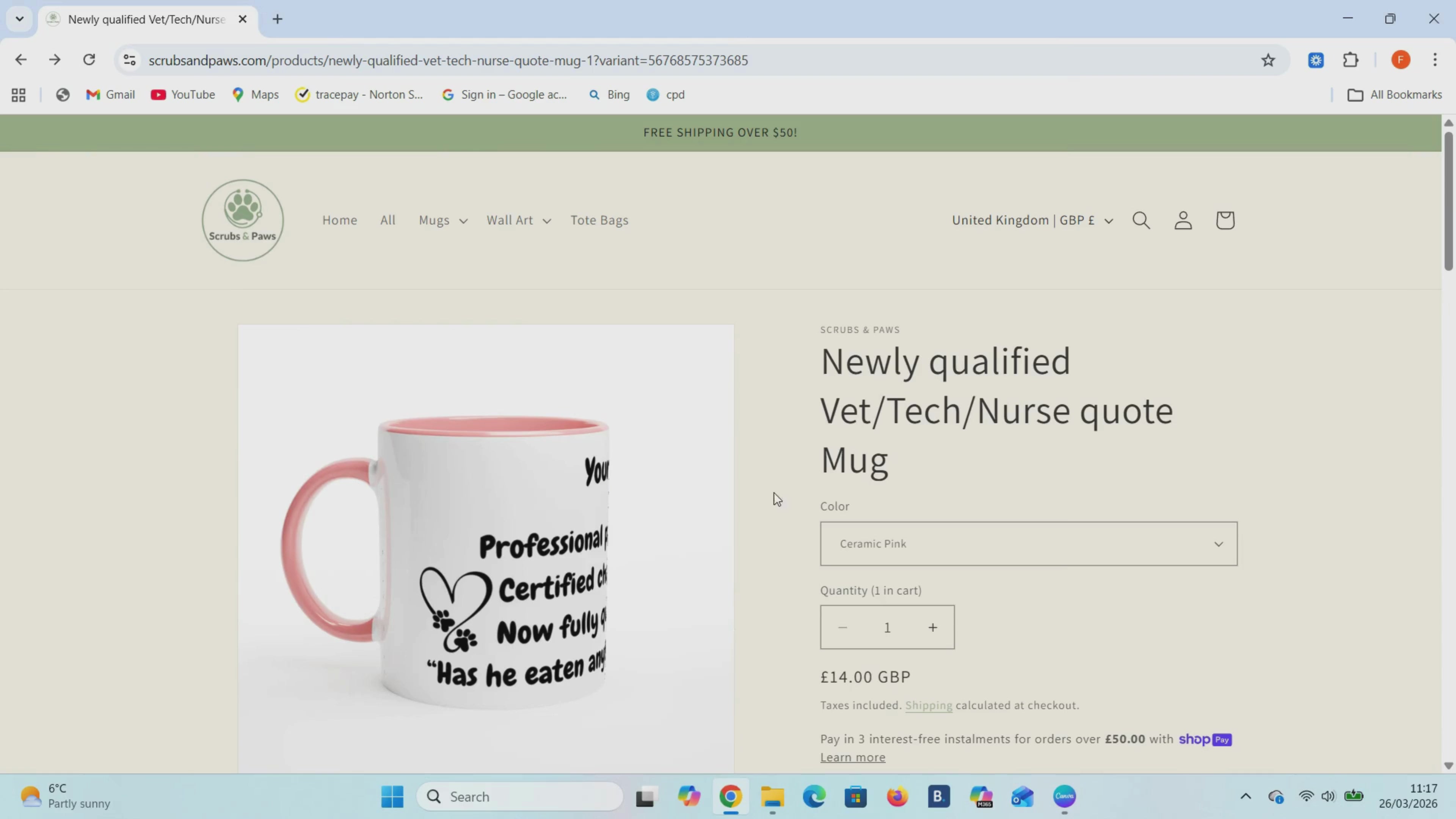Image resolution: width=1456 pixels, height=819 pixels.
Task: Open the cpd bookmark
Action: point(666,95)
